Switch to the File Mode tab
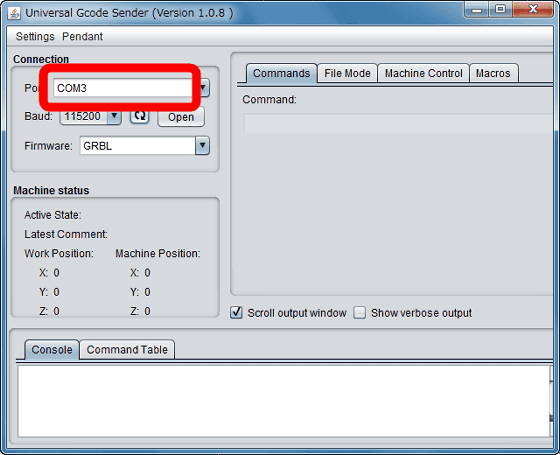This screenshot has height=455, width=560. pyautogui.click(x=347, y=73)
